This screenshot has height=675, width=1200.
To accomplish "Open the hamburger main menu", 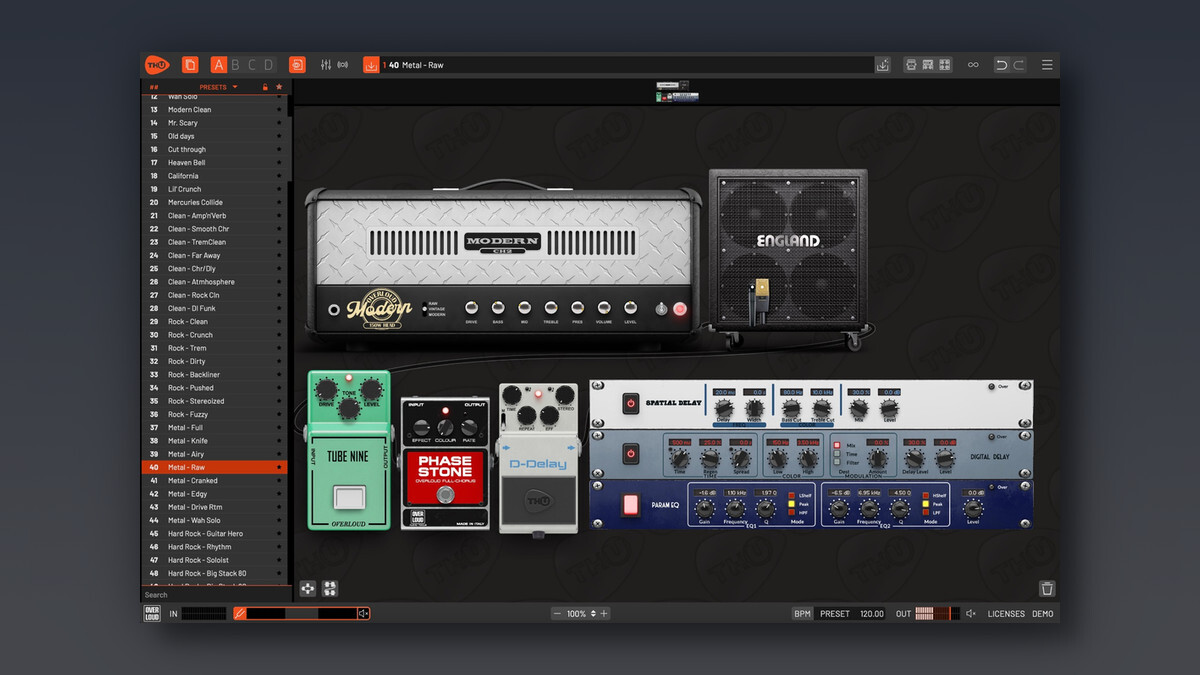I will (1047, 65).
